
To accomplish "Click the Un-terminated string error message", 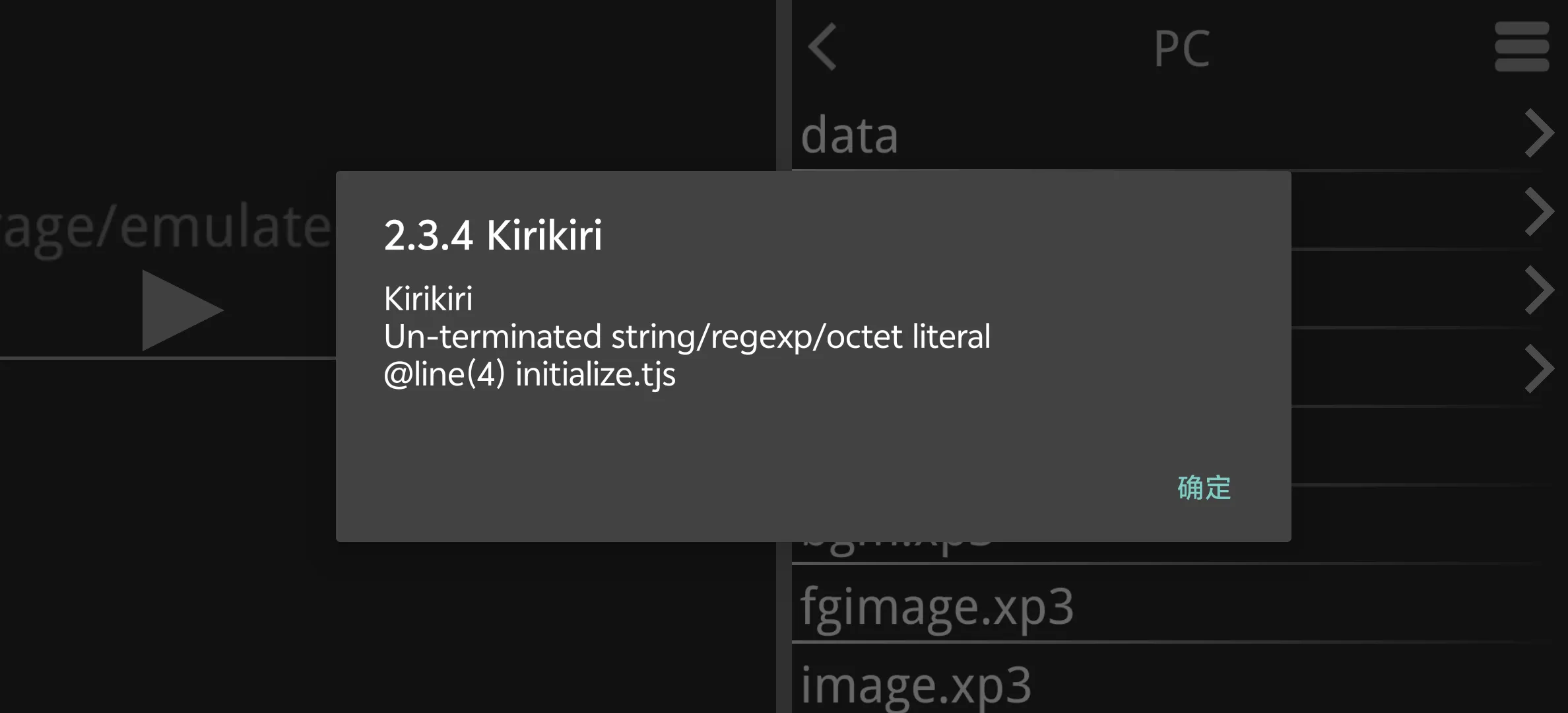I will pos(686,337).
